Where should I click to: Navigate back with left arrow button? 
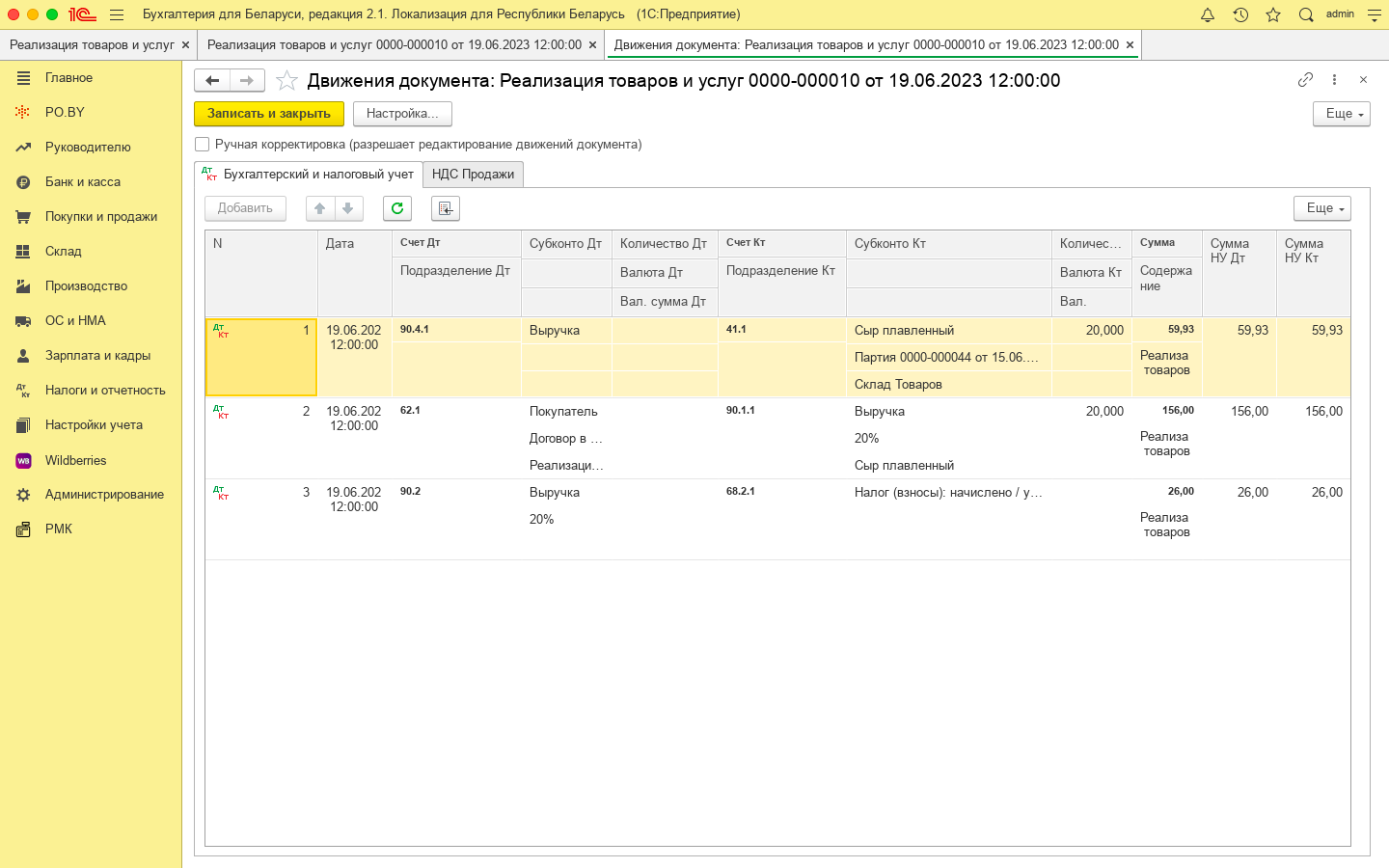(212, 81)
